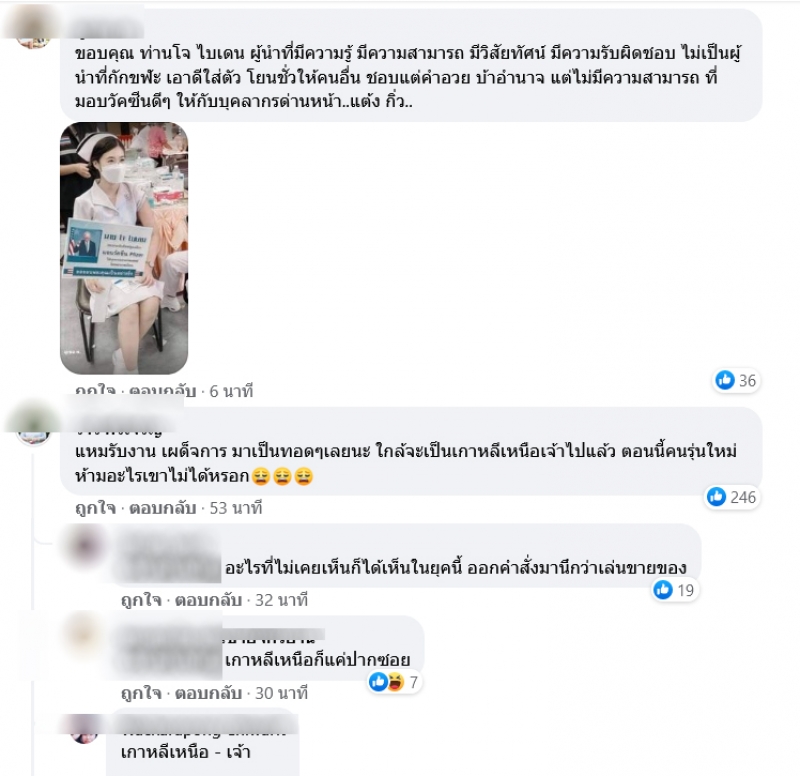Image resolution: width=800 pixels, height=776 pixels.
Task: Click ถูกใจ under the 32 นาที reply
Action: 141,600
